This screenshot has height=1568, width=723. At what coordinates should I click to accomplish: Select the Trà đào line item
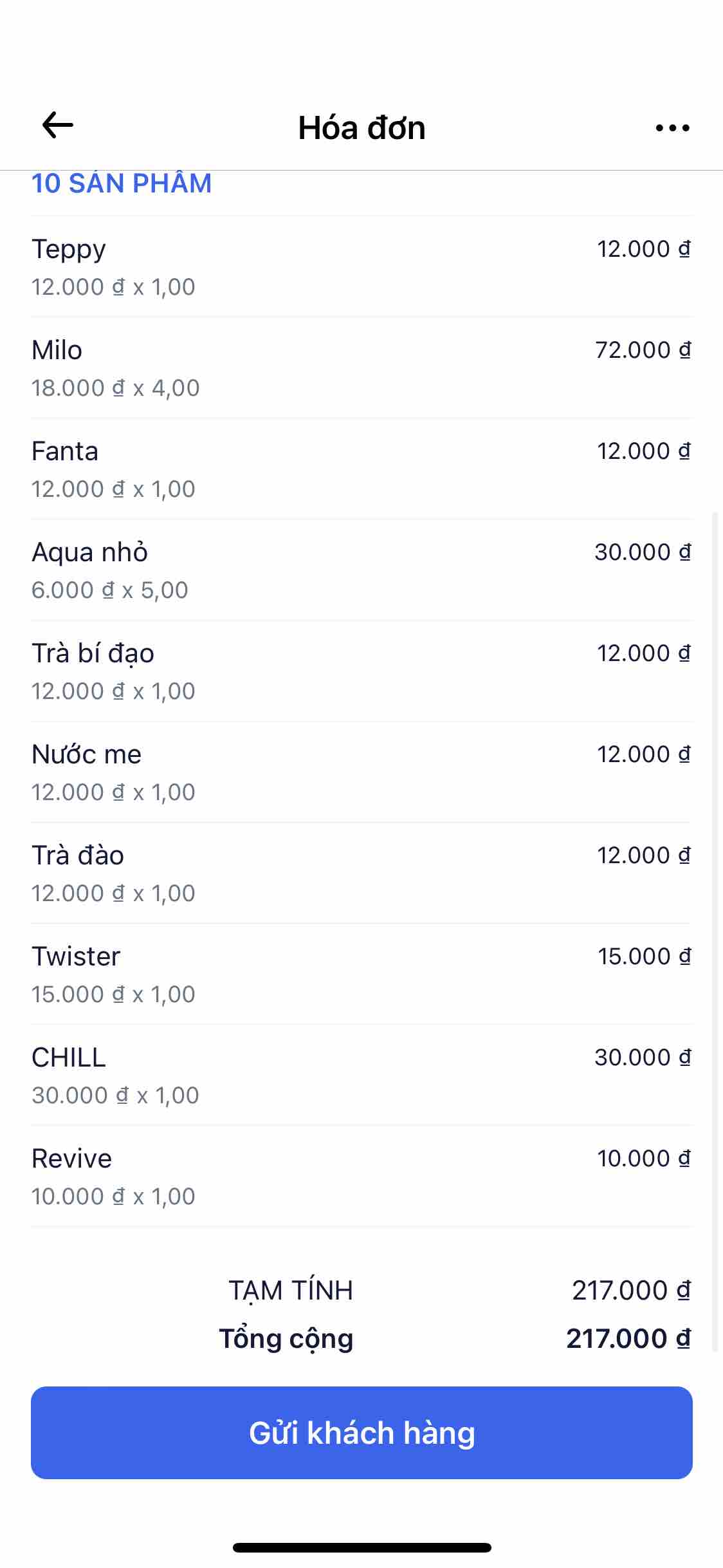pyautogui.click(x=360, y=873)
